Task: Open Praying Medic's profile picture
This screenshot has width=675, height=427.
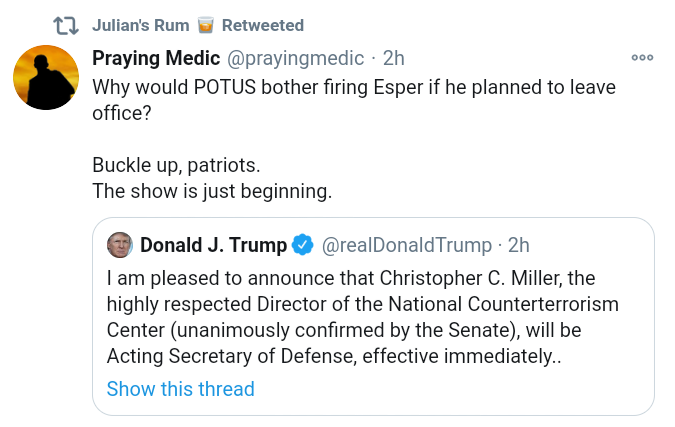Action: coord(45,78)
